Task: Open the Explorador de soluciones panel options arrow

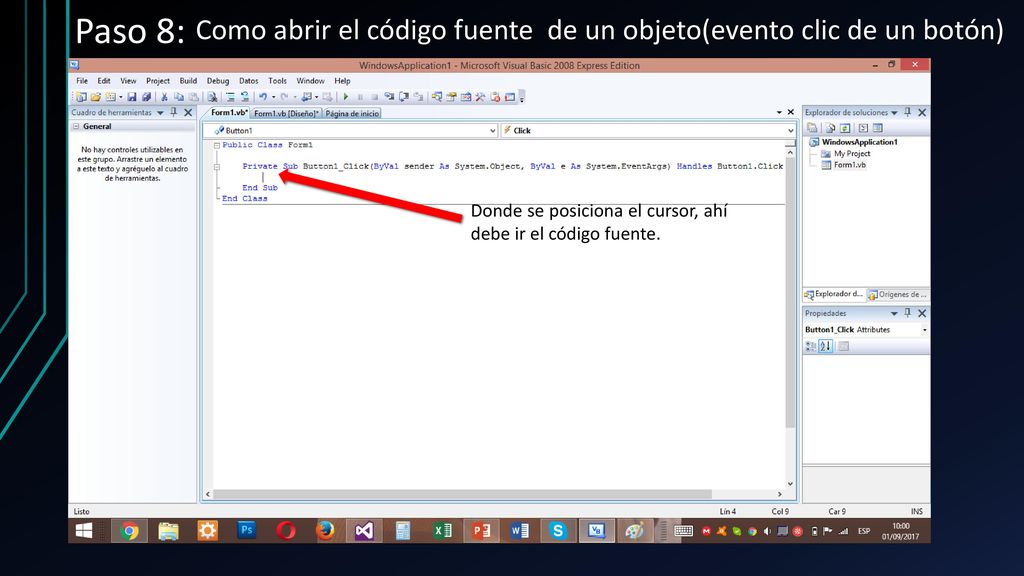Action: click(x=894, y=113)
